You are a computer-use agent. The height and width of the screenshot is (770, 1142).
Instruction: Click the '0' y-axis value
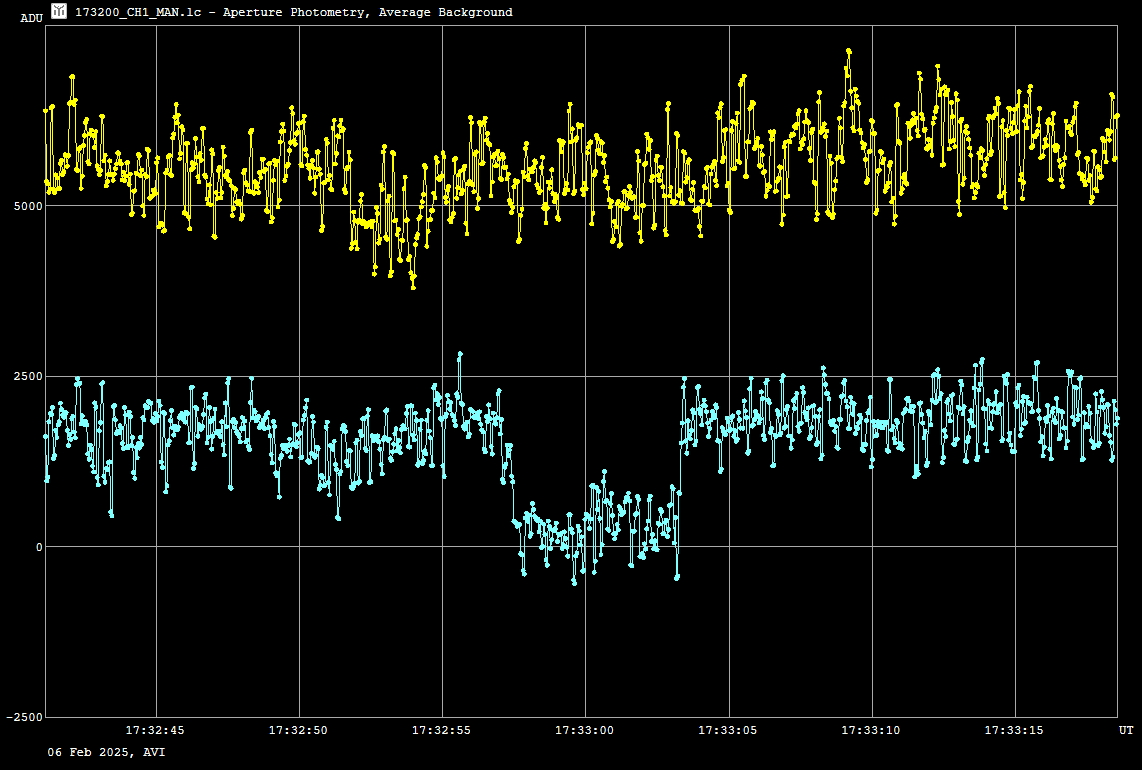click(x=39, y=547)
